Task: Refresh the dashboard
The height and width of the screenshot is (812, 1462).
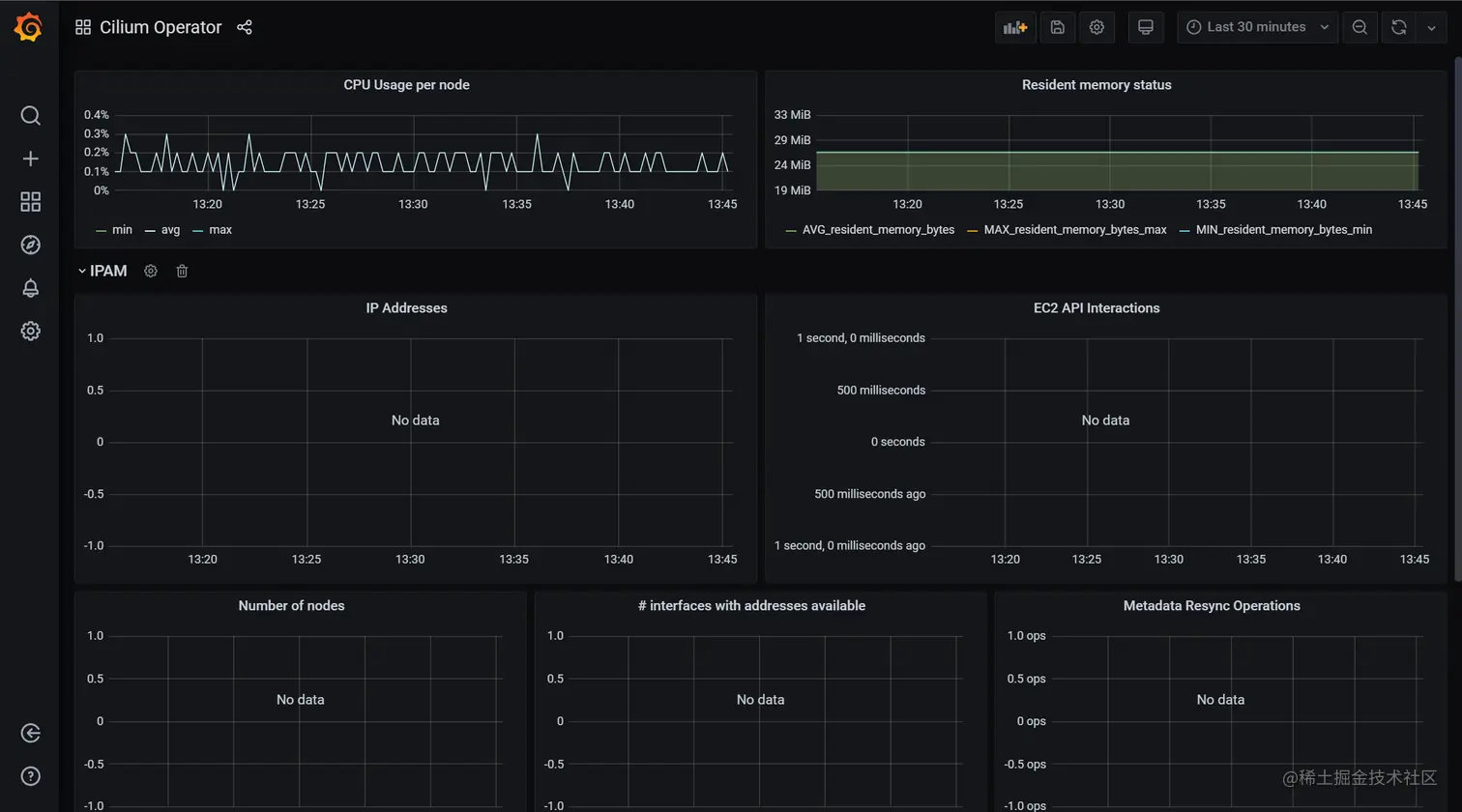Action: (x=1398, y=27)
